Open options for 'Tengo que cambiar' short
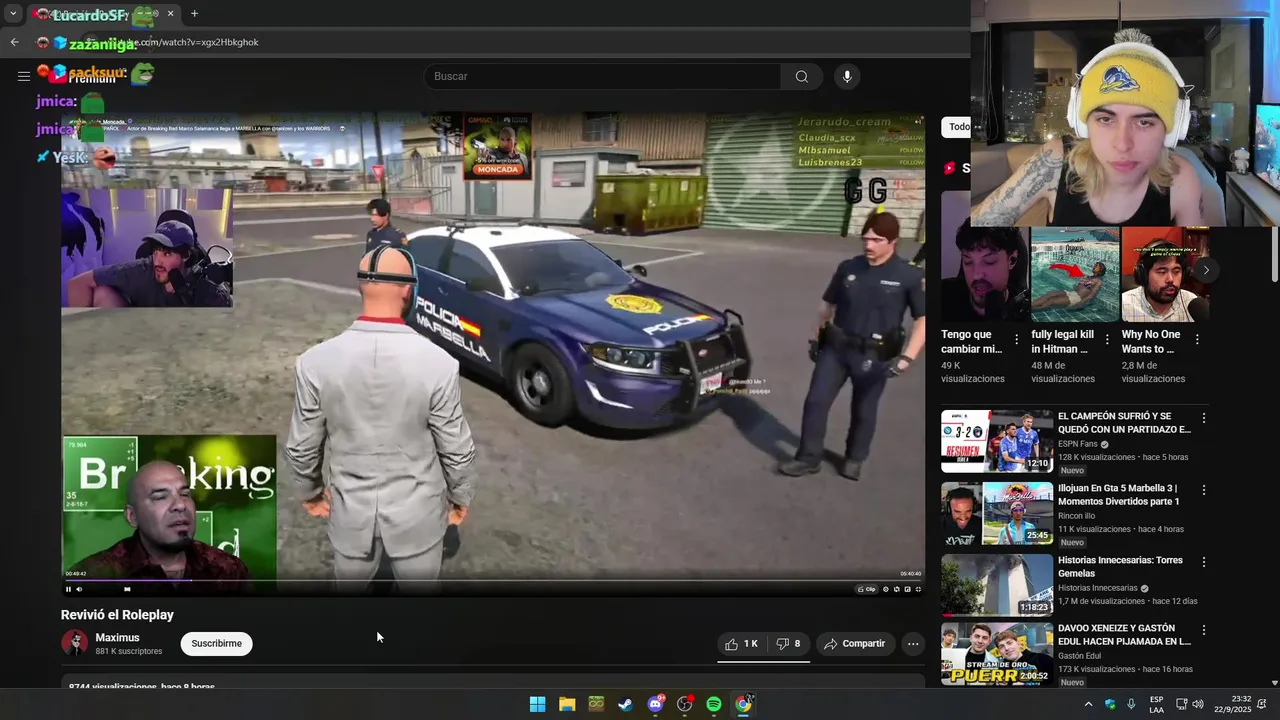Image resolution: width=1280 pixels, height=720 pixels. click(1017, 340)
